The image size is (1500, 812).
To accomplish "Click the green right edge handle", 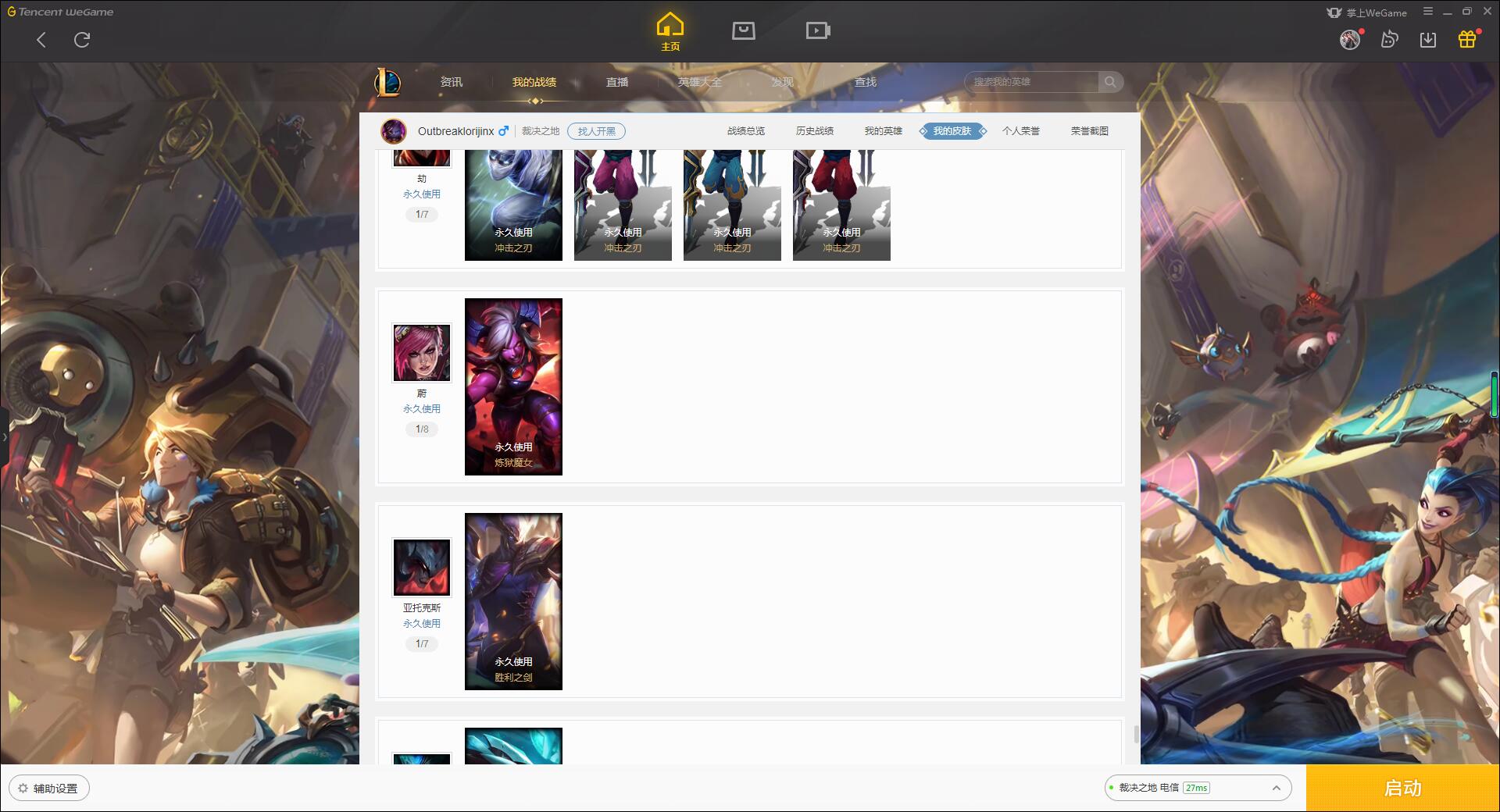I will tap(1495, 394).
